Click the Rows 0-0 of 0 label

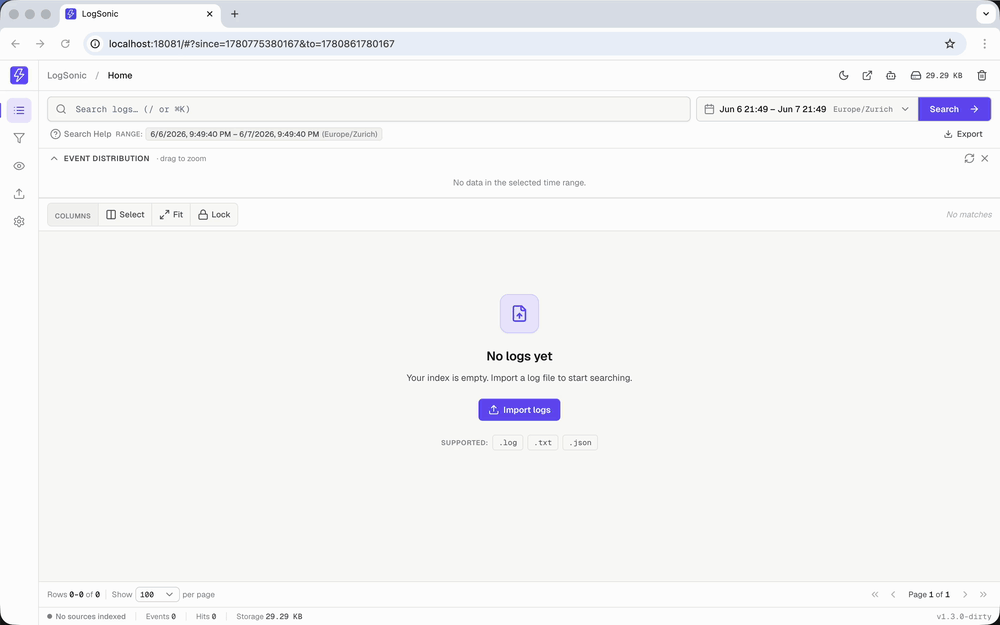coord(73,594)
